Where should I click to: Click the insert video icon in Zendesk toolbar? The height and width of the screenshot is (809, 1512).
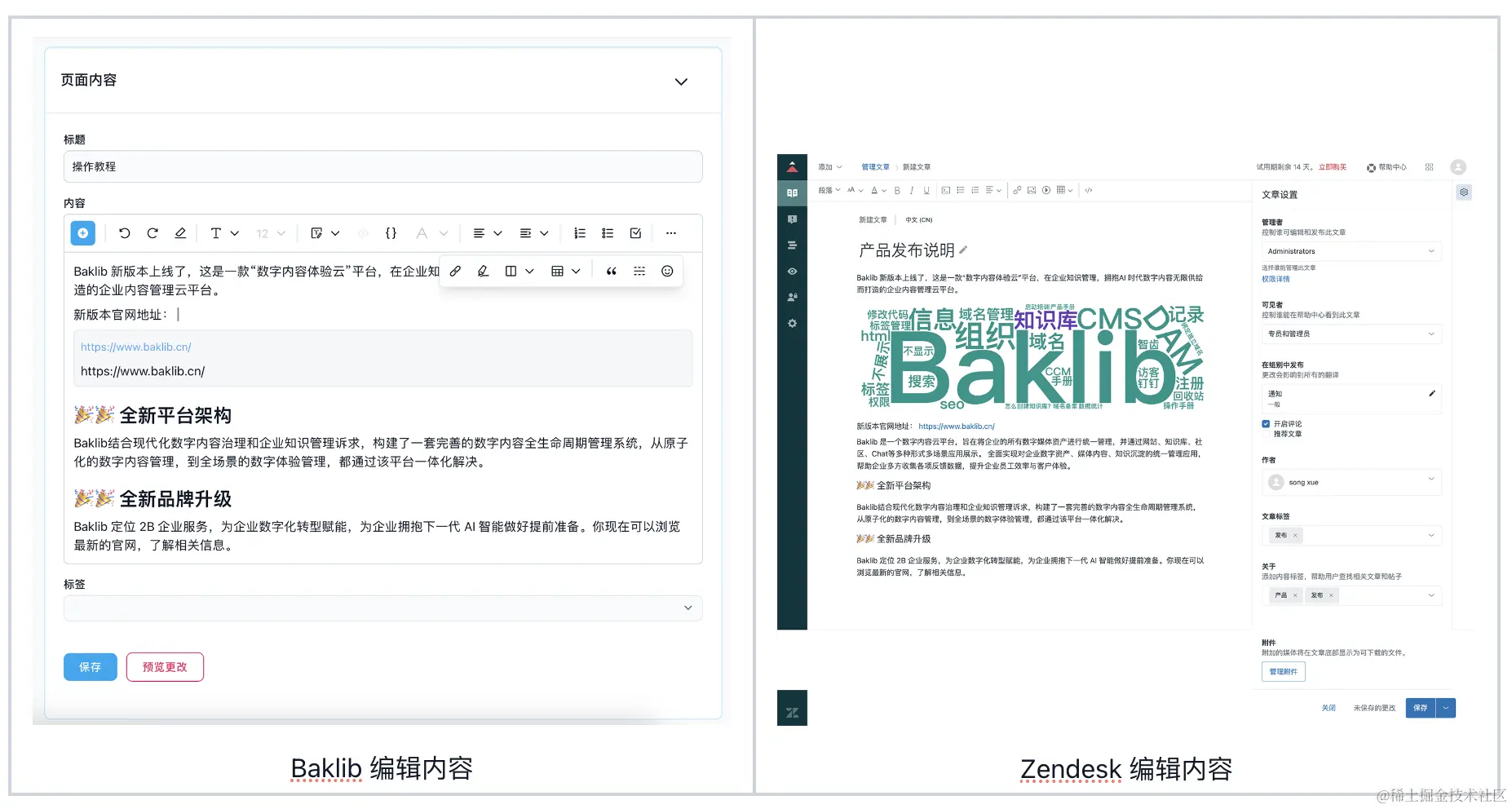tap(1046, 191)
